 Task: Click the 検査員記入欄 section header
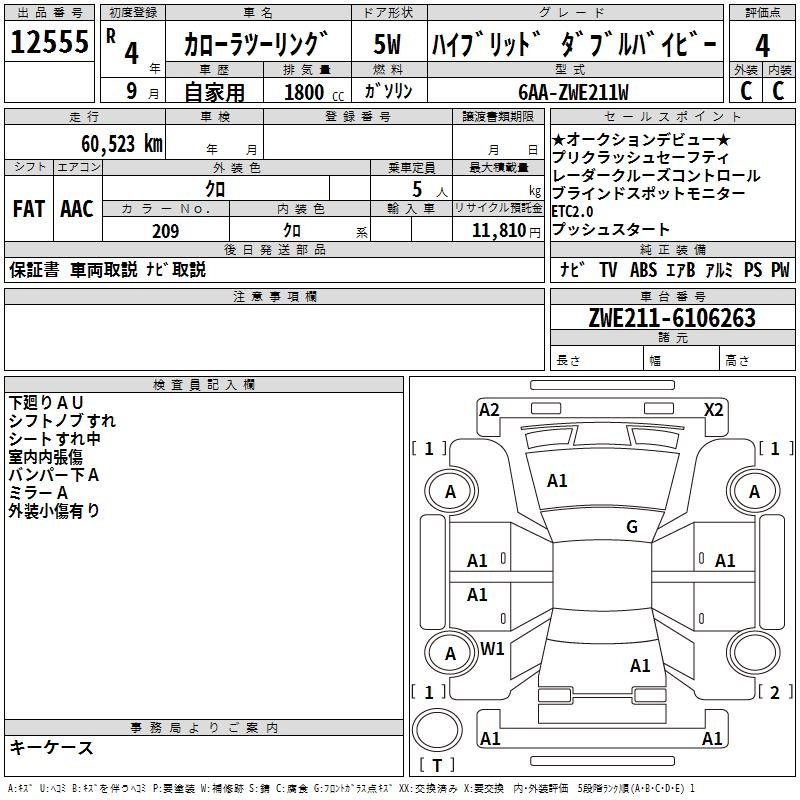[x=204, y=385]
